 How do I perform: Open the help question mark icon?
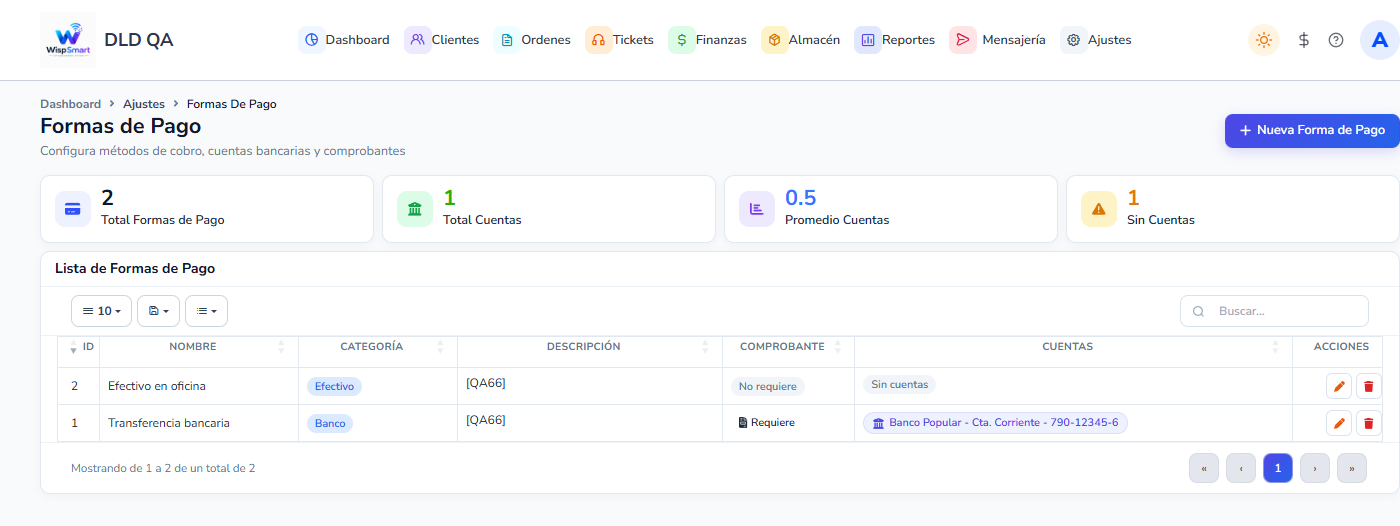(x=1336, y=40)
